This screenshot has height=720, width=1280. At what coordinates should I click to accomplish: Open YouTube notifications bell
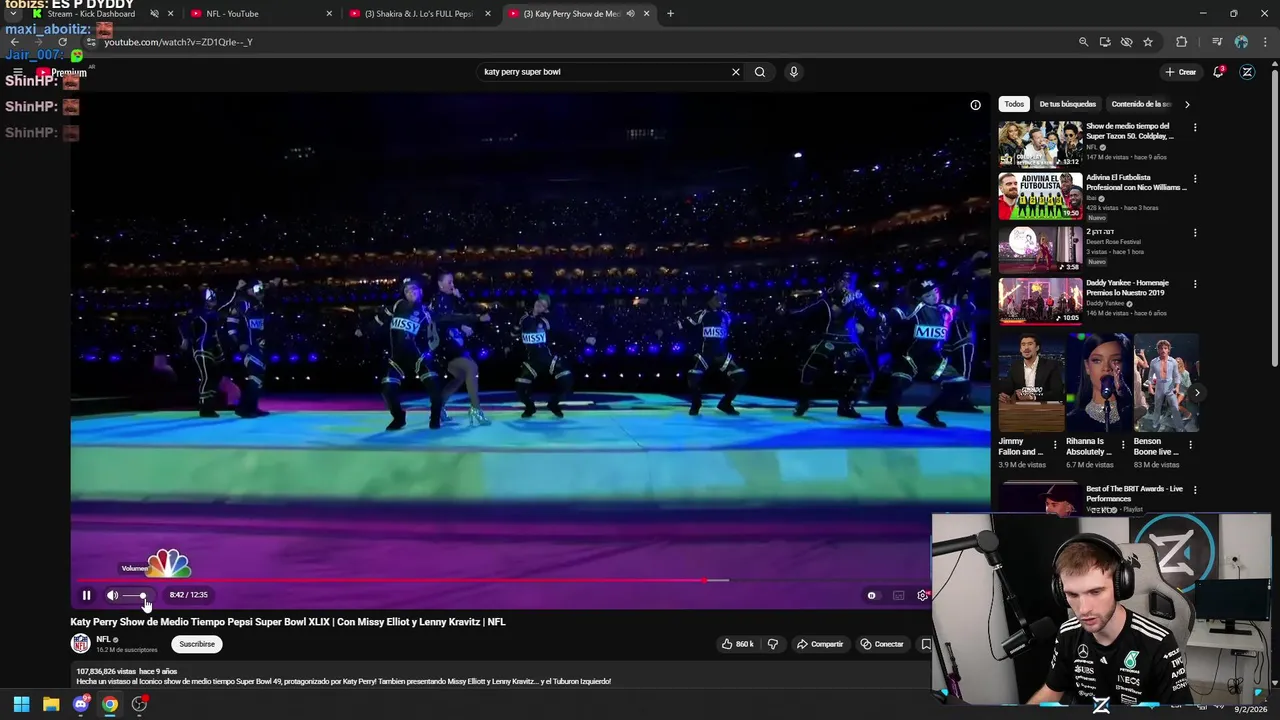(1218, 72)
